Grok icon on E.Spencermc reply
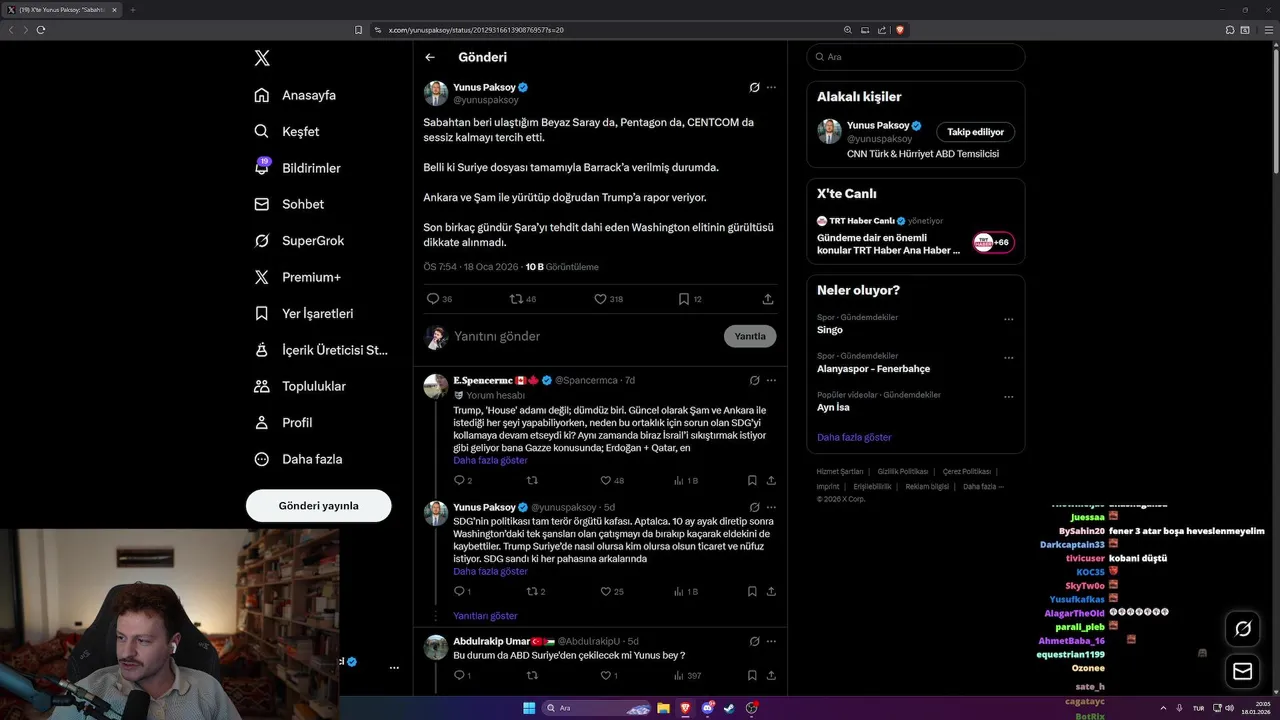This screenshot has height=720, width=1280. coord(755,380)
